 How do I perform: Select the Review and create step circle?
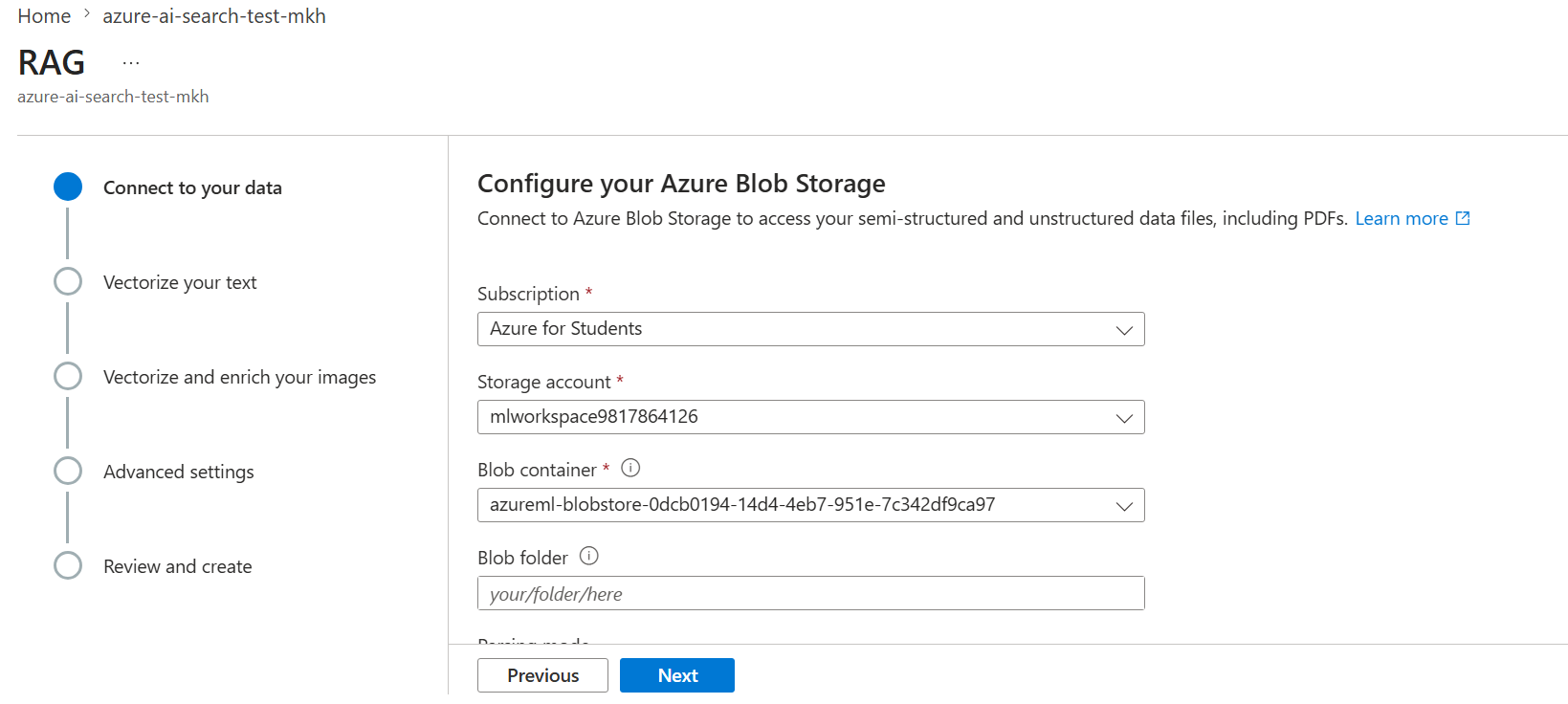coord(68,565)
